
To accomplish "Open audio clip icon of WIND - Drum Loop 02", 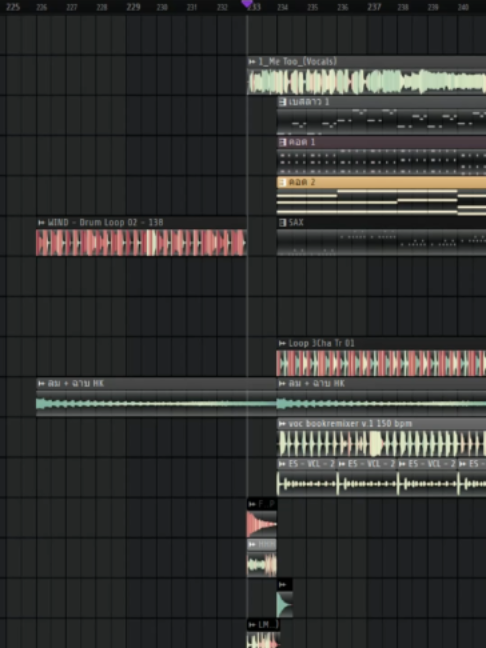I will point(41,223).
